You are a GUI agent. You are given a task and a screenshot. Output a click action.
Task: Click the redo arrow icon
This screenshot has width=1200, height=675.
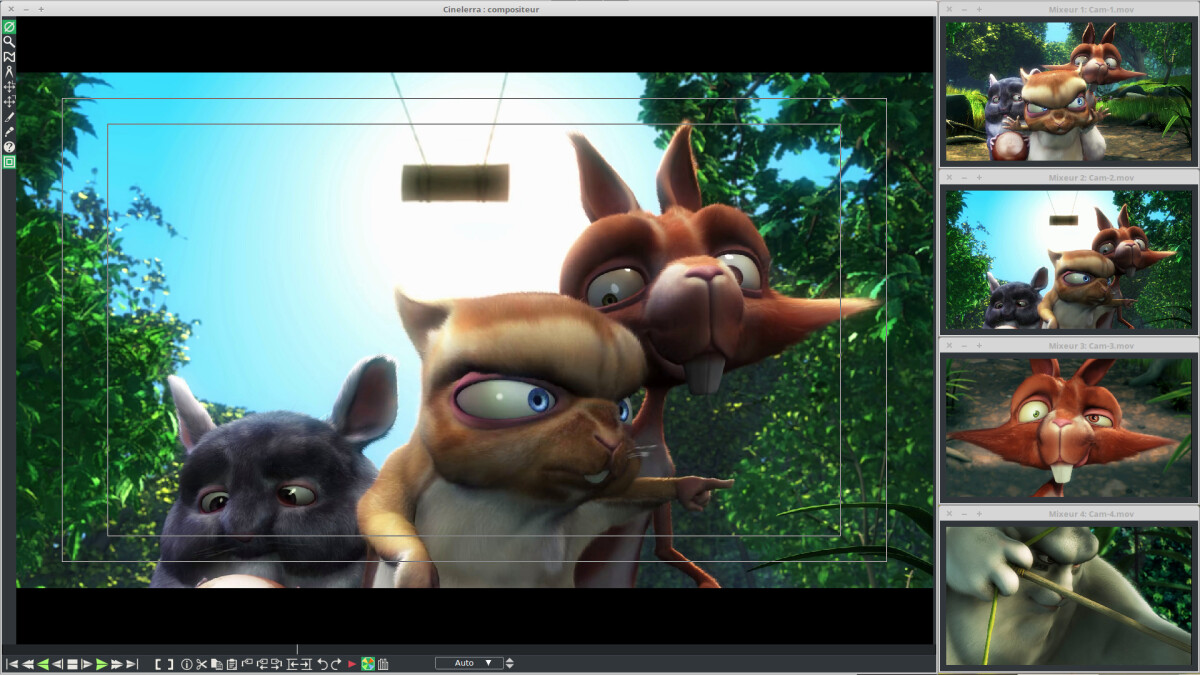click(x=336, y=663)
